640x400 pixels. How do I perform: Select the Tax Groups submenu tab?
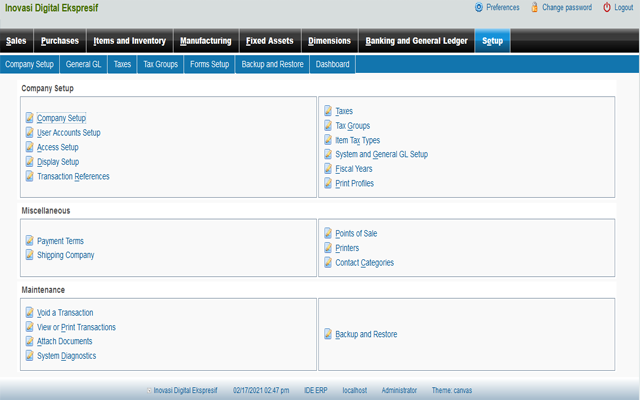[160, 64]
